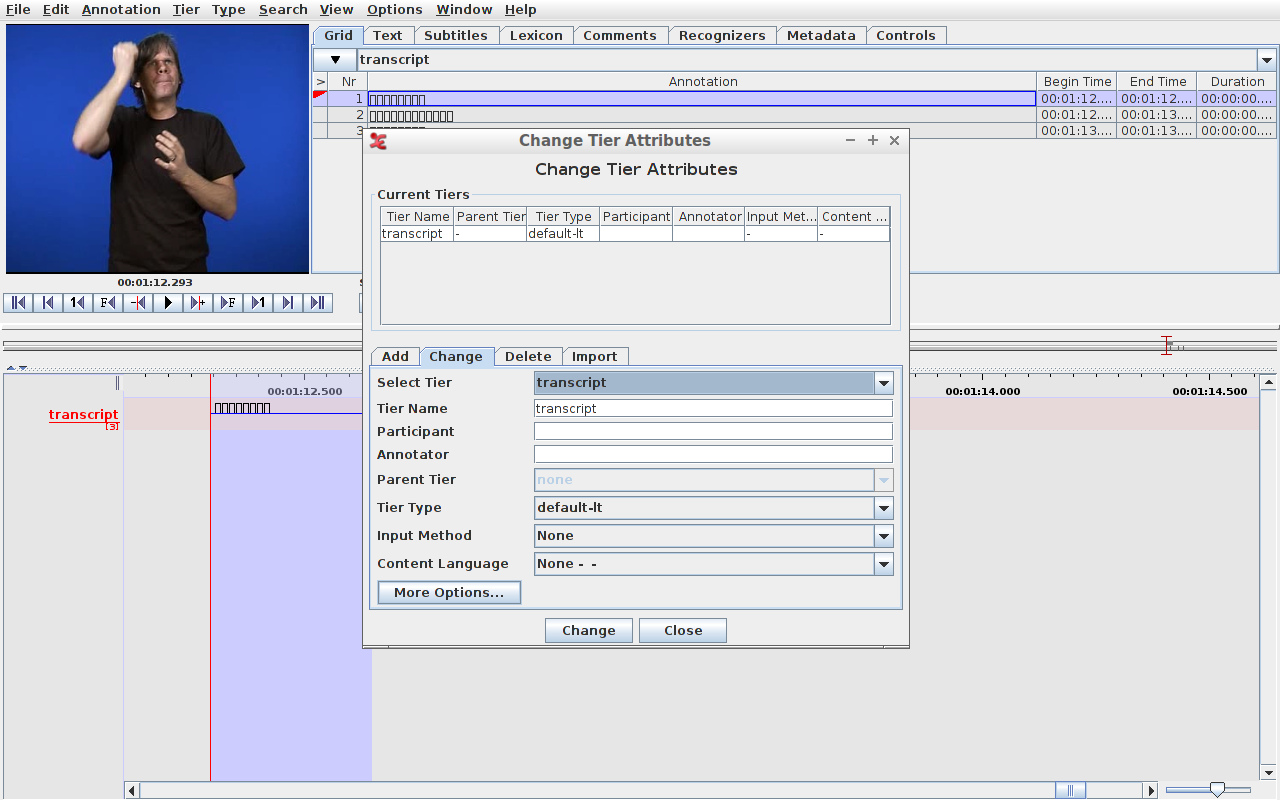Start media playback with the play button

tap(168, 303)
